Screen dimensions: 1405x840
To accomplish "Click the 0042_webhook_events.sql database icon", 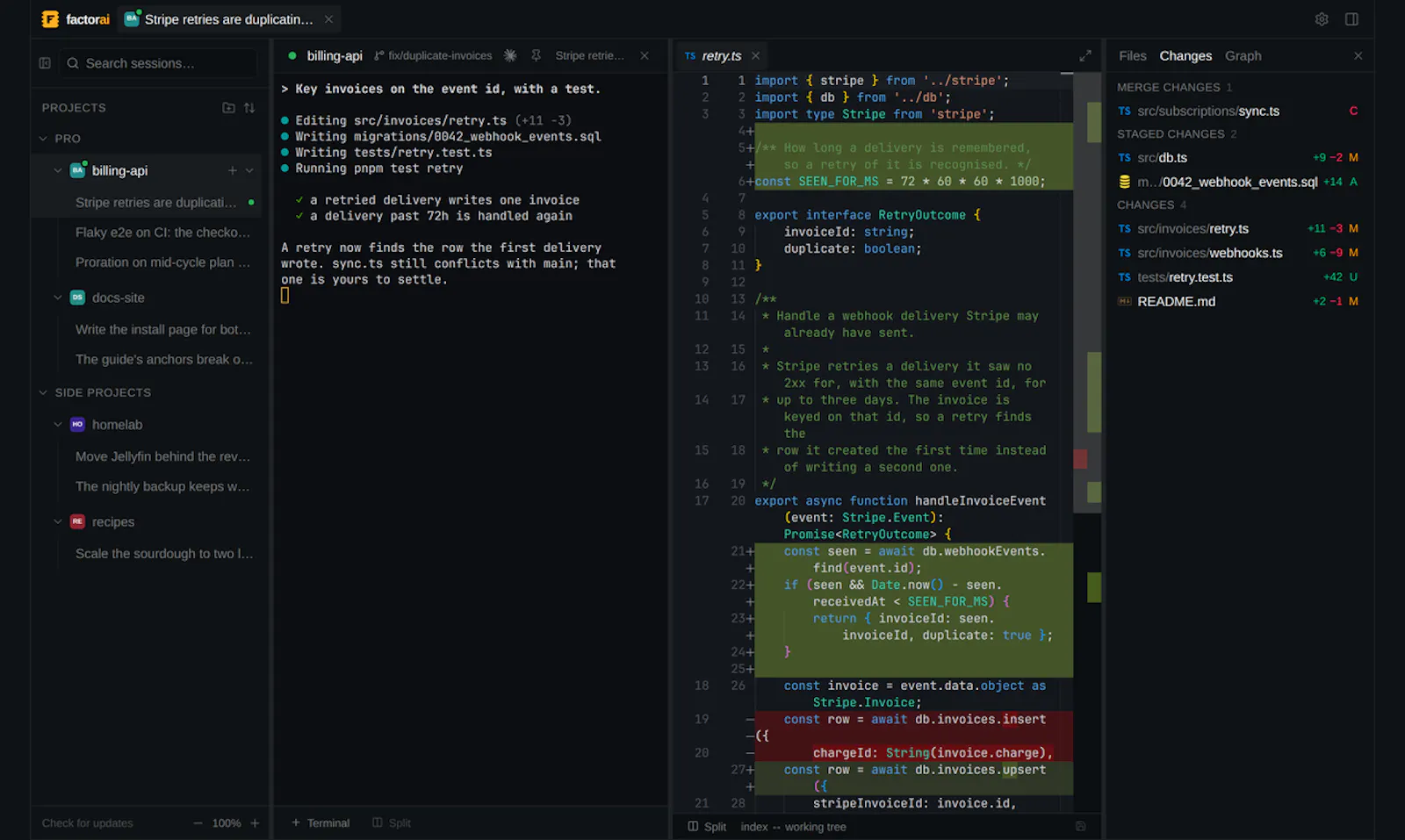I will pyautogui.click(x=1124, y=182).
